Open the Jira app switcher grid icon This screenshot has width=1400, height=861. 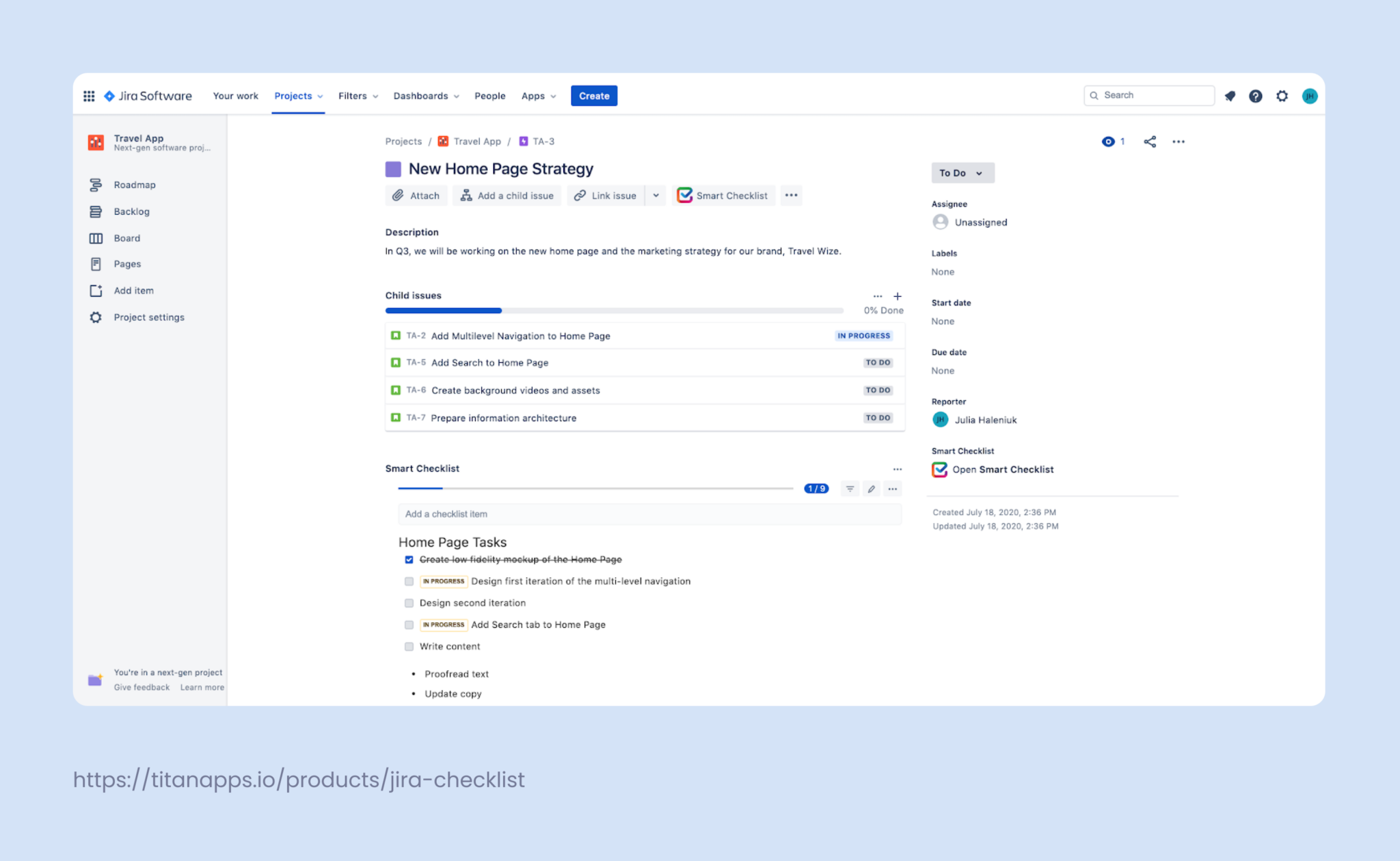pos(89,96)
